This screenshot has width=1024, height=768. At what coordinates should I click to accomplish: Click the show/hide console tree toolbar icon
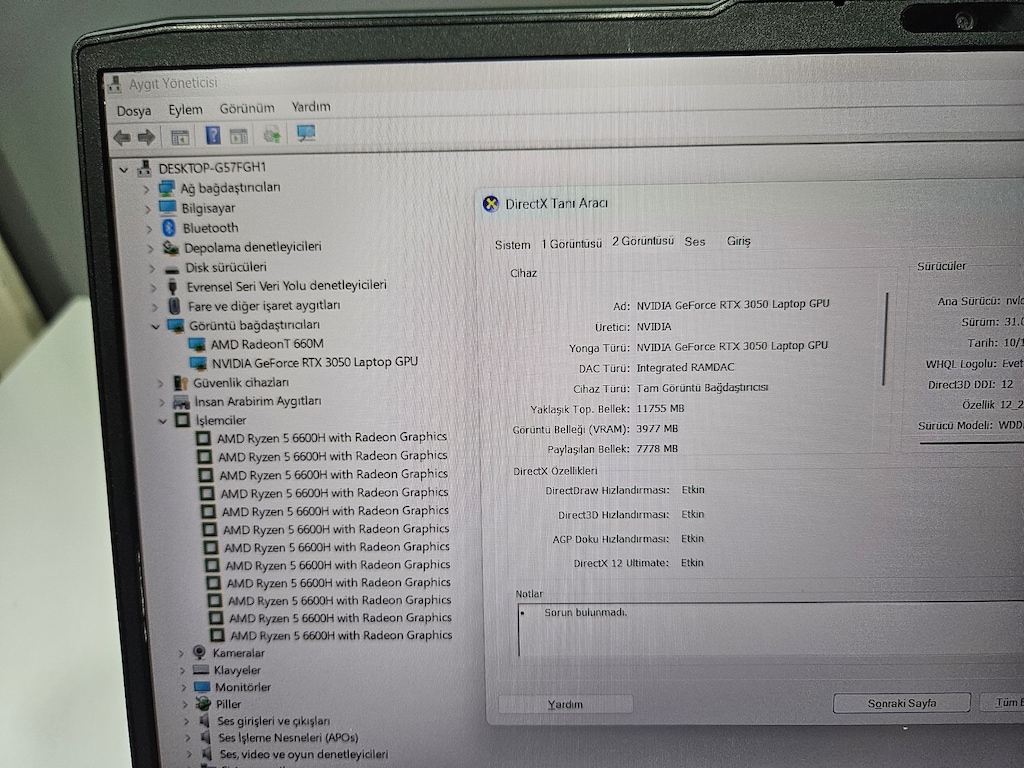click(180, 137)
